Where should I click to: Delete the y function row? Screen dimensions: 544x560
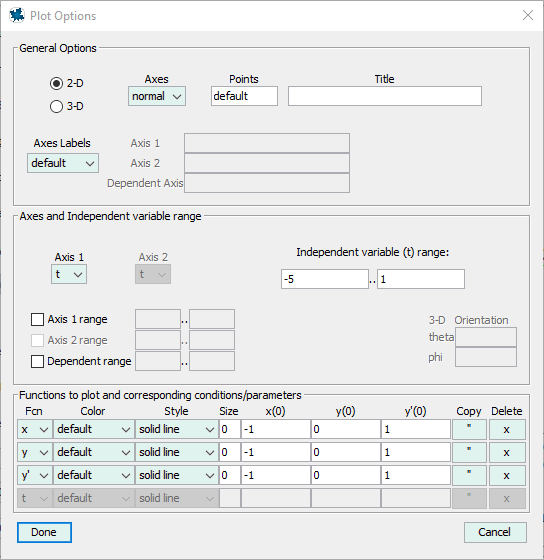[x=507, y=452]
